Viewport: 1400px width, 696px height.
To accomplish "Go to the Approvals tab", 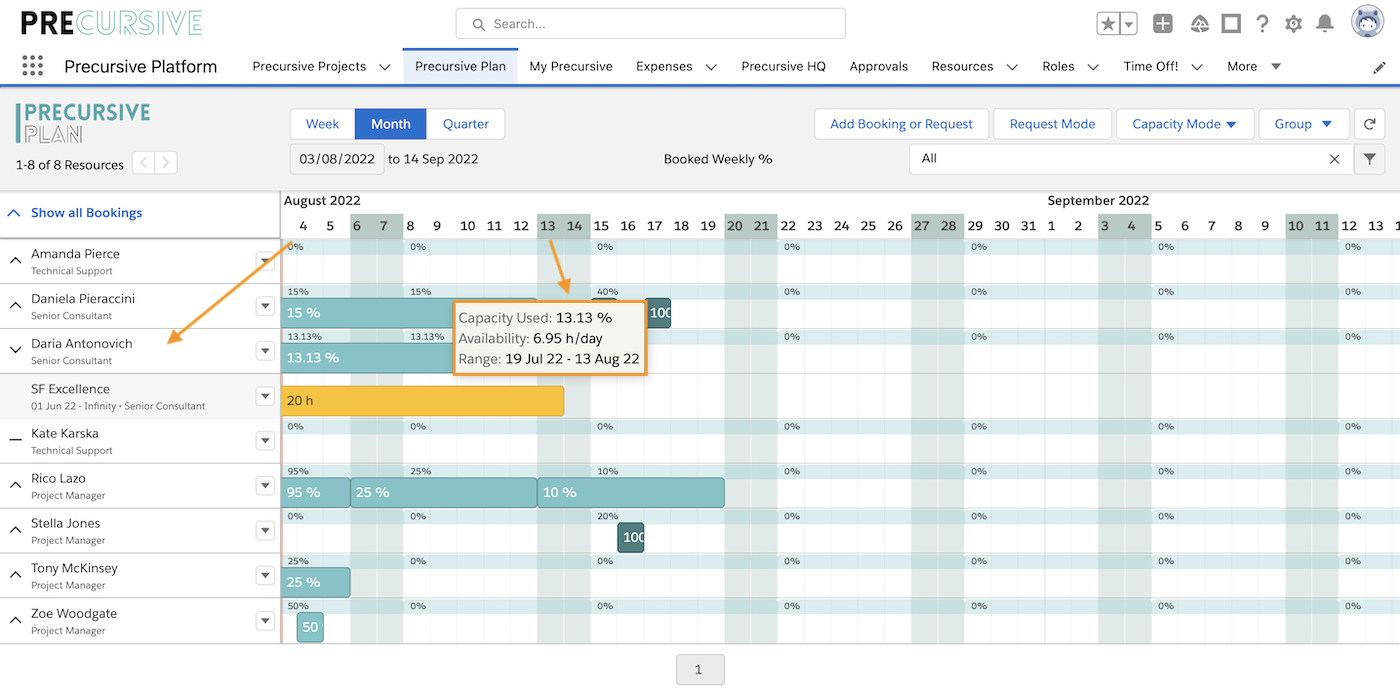I will pos(879,67).
